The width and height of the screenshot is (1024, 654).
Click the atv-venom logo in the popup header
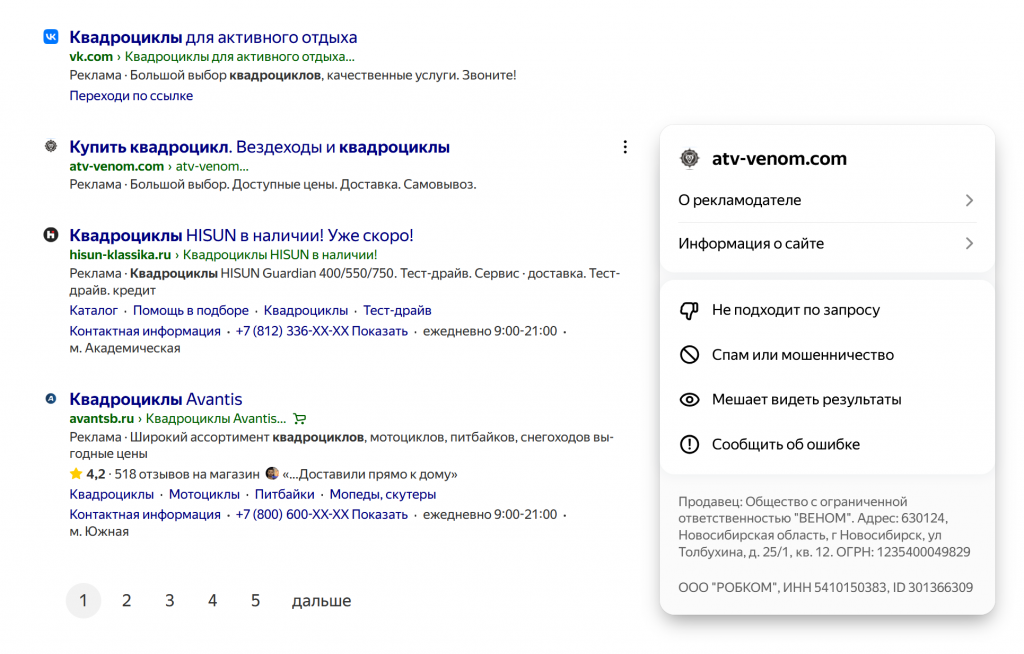point(690,159)
